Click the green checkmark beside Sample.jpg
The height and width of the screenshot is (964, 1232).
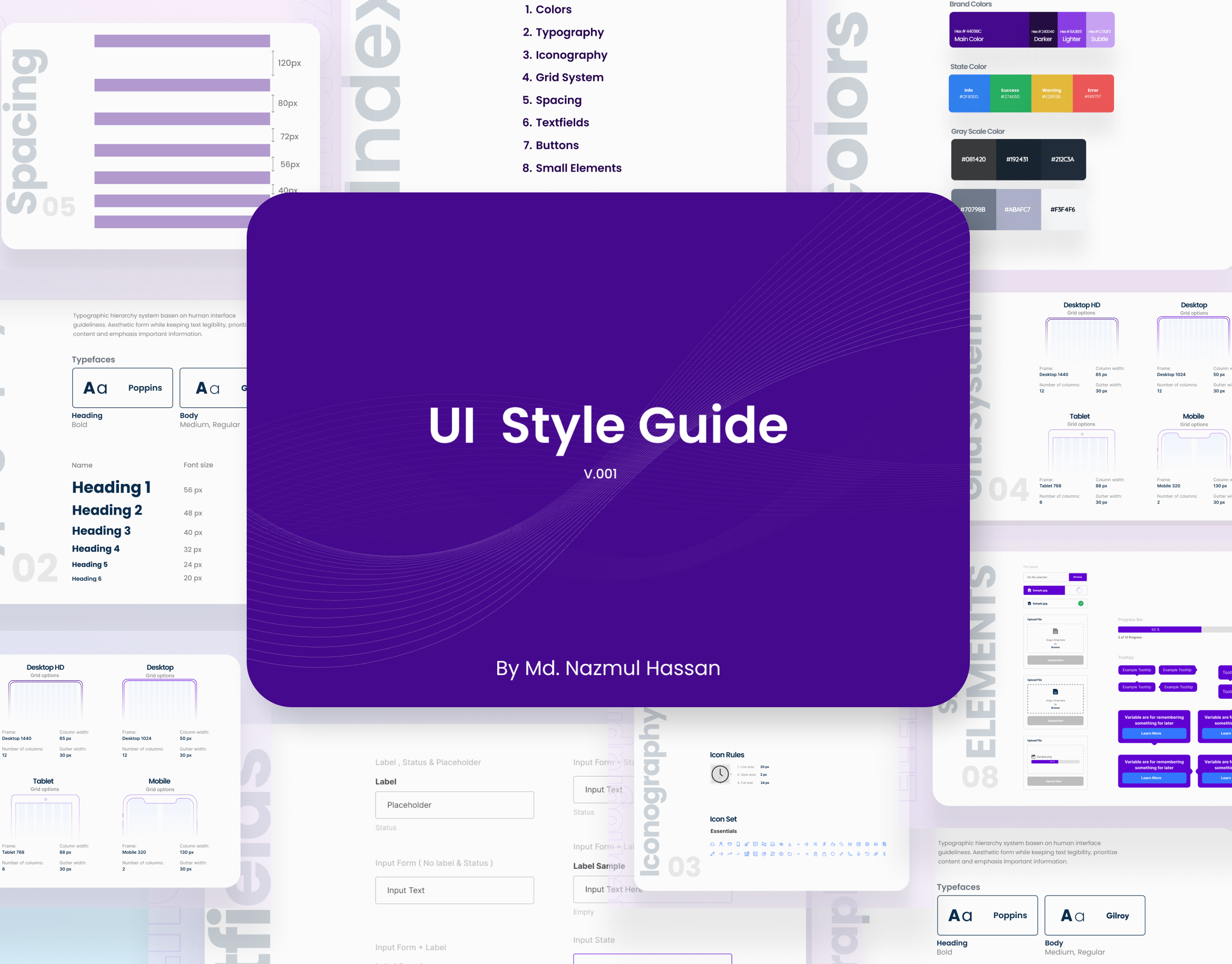1081,604
